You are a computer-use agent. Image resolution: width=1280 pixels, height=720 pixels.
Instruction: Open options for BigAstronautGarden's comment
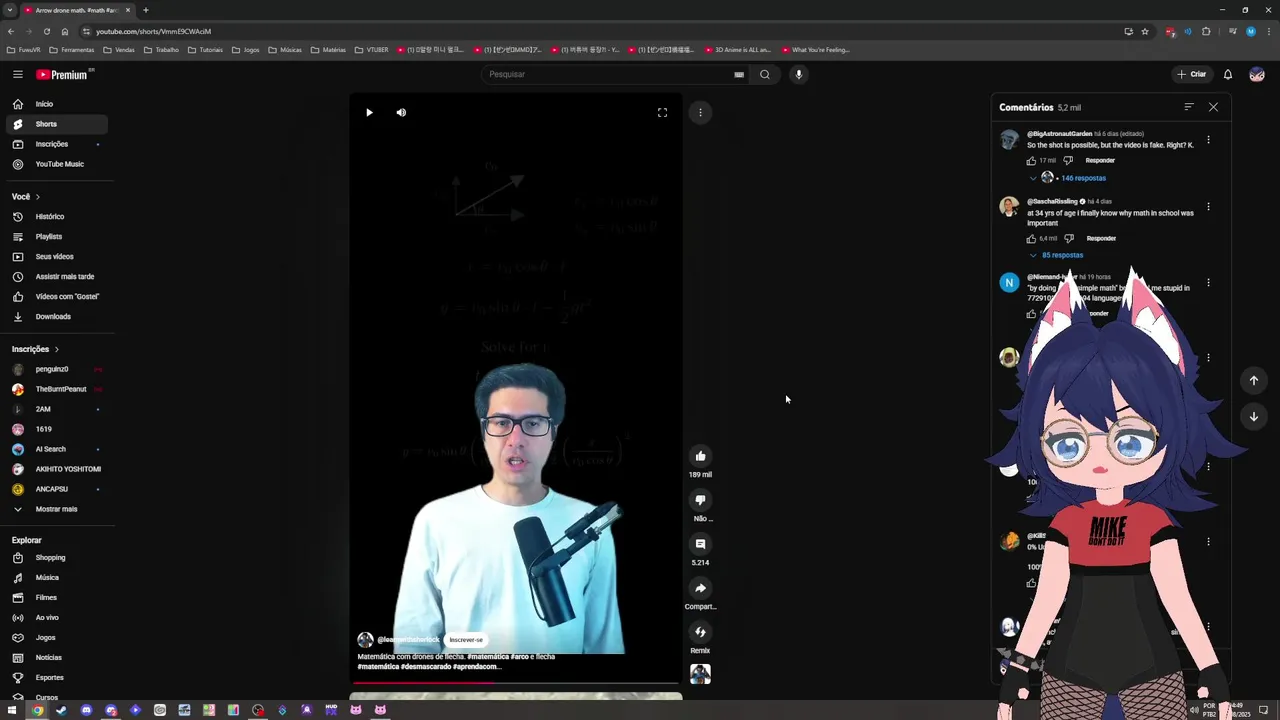tap(1208, 140)
